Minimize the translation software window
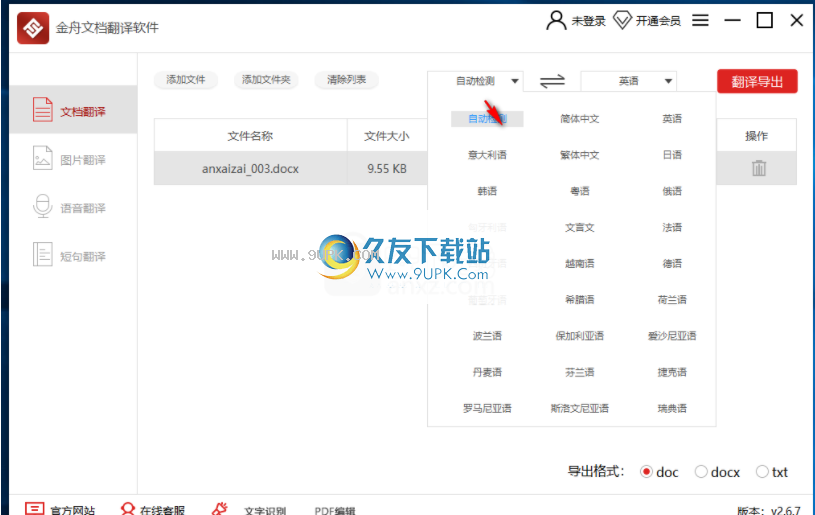This screenshot has height=515, width=815. coord(732,20)
